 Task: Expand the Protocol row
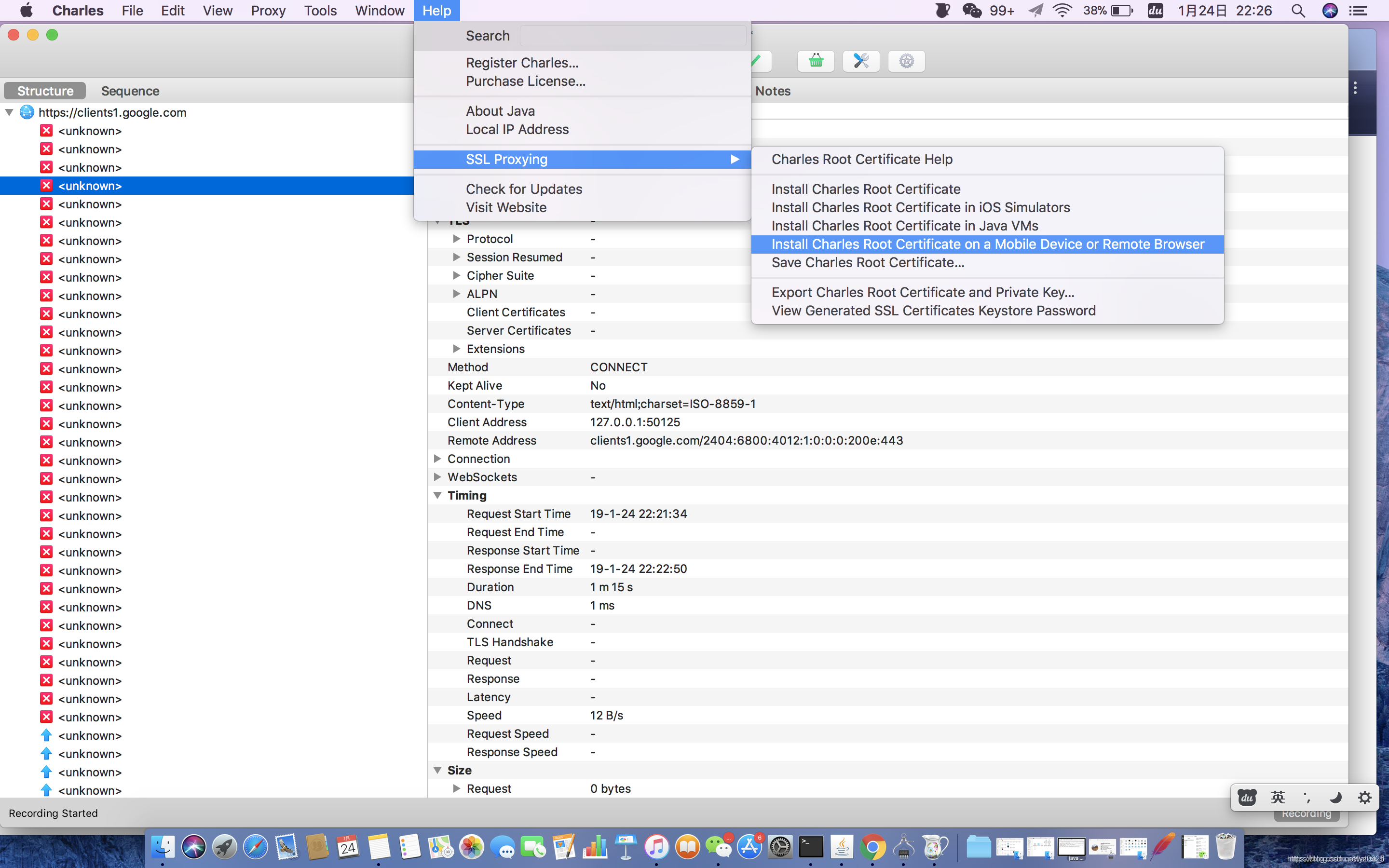click(x=456, y=238)
